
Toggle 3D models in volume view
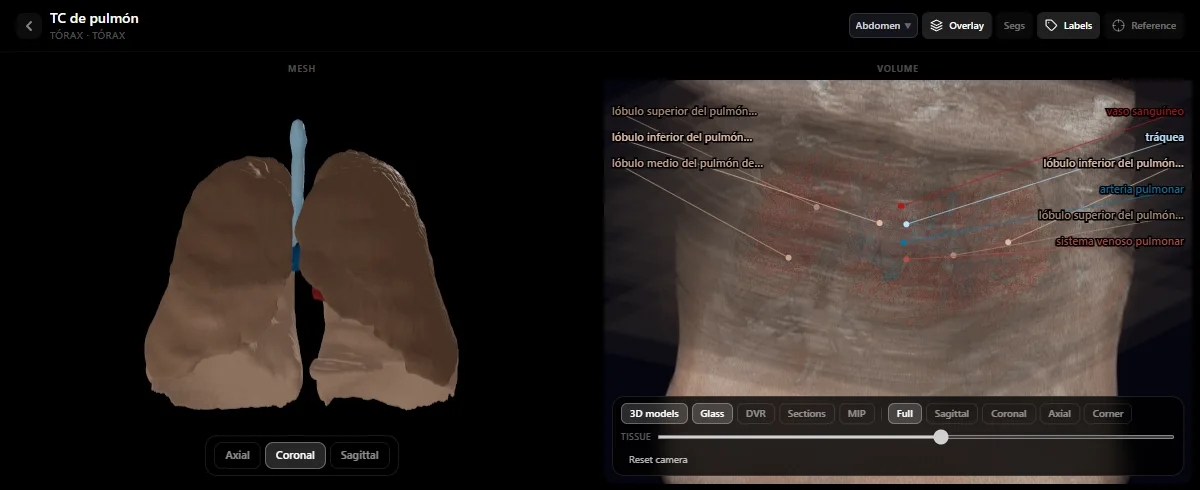[654, 413]
